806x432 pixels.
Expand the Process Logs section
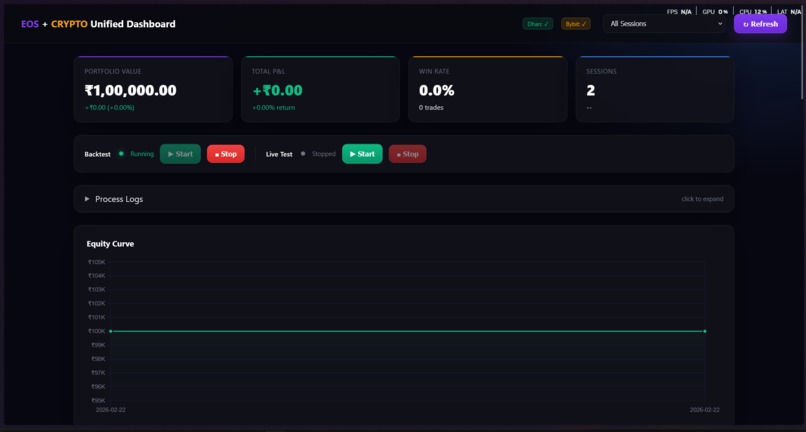pyautogui.click(x=404, y=199)
